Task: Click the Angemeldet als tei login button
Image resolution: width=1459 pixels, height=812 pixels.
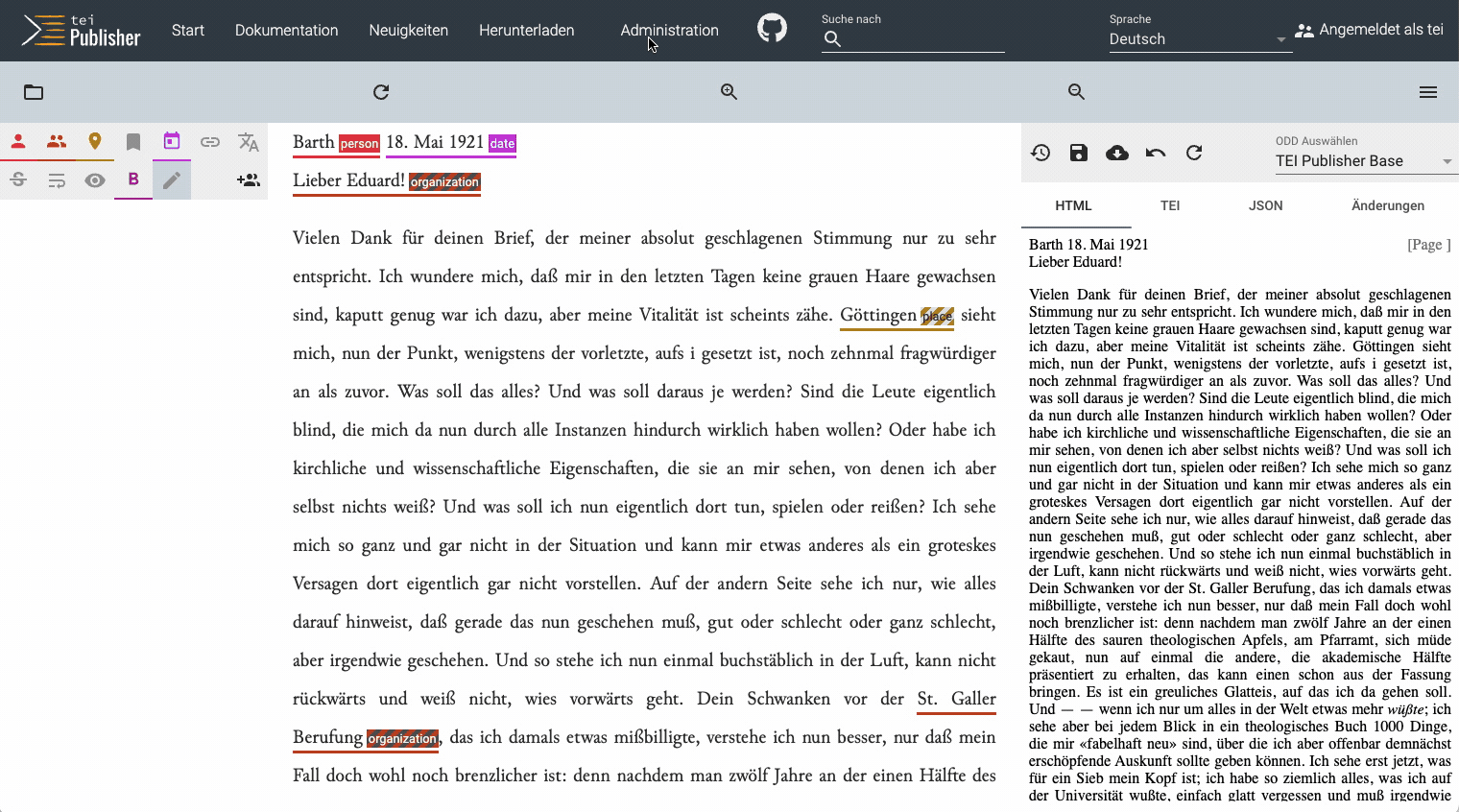Action: click(1369, 30)
